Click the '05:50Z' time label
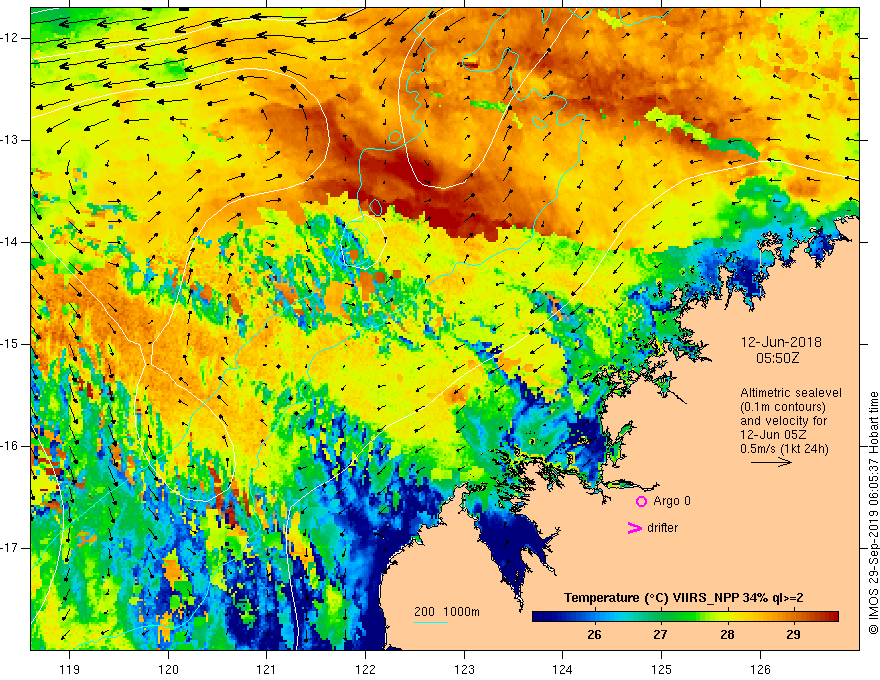Viewport: 880px width, 680px height. [777, 358]
